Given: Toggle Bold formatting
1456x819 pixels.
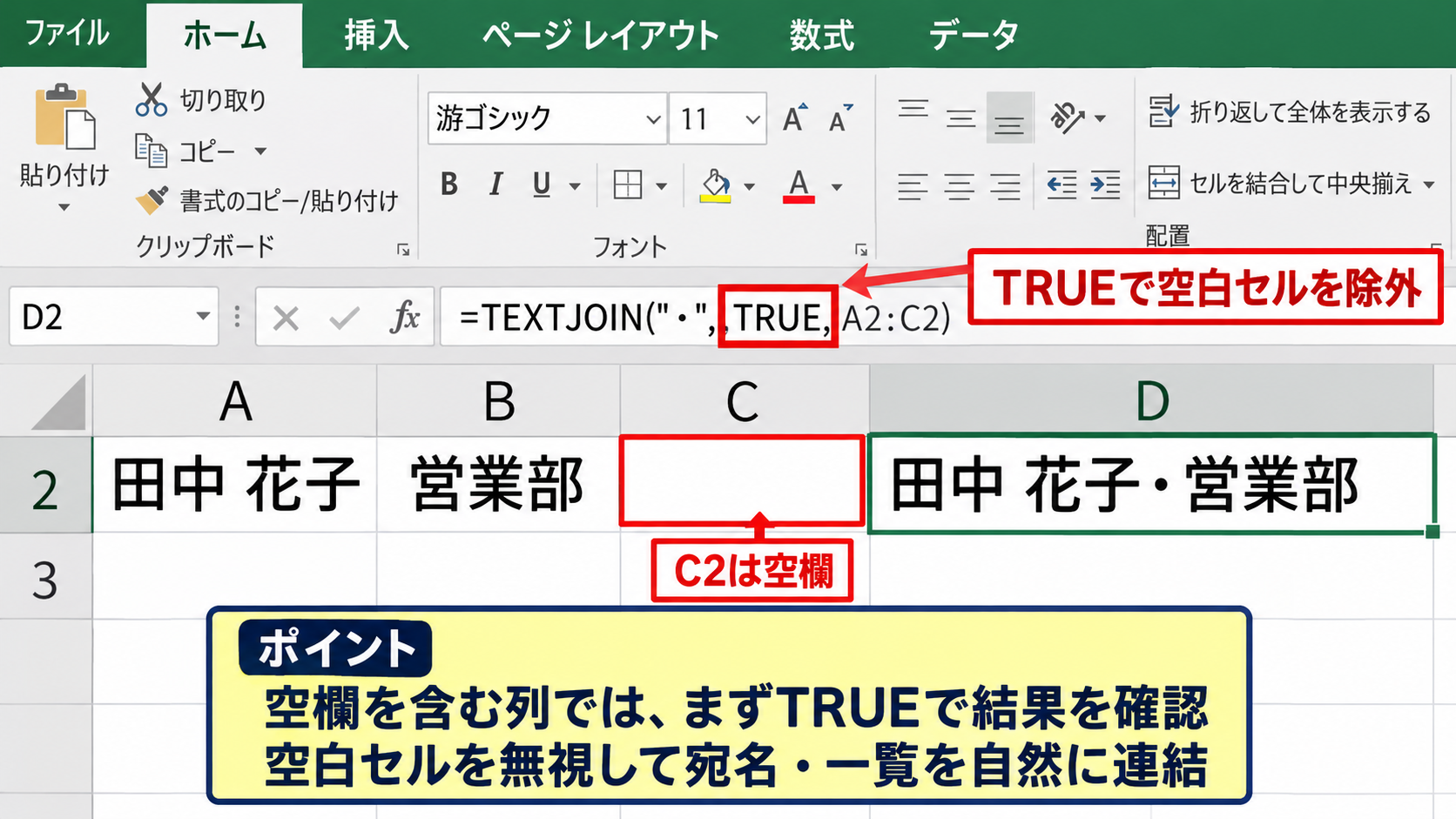Looking at the screenshot, I should click(x=449, y=185).
